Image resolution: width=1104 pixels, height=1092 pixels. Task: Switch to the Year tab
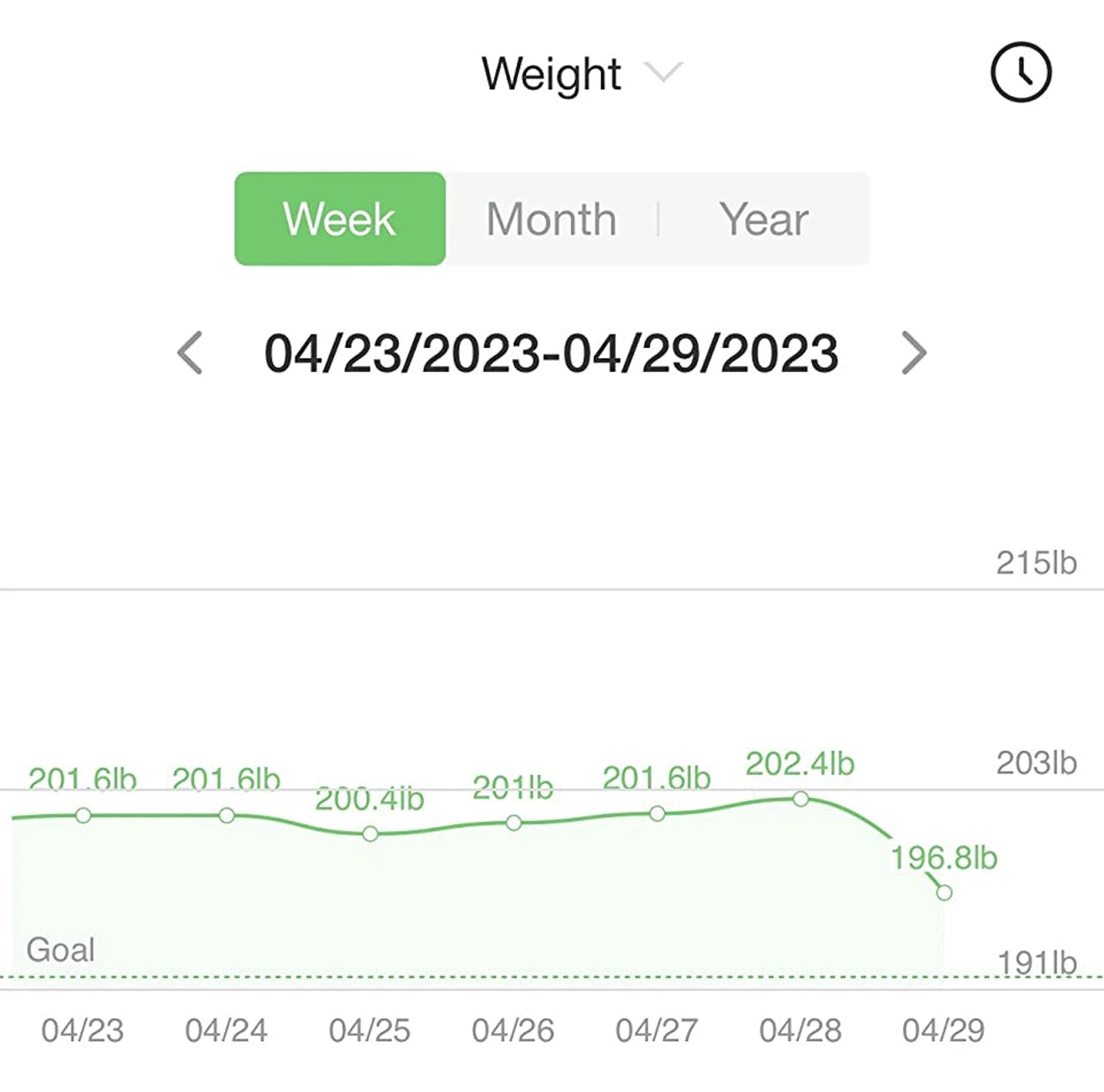tap(764, 219)
